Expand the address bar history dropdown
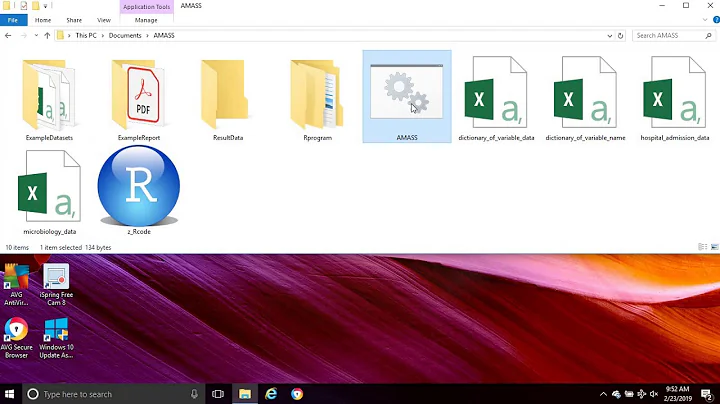Screen dimensions: 720x404 (x=609, y=35)
